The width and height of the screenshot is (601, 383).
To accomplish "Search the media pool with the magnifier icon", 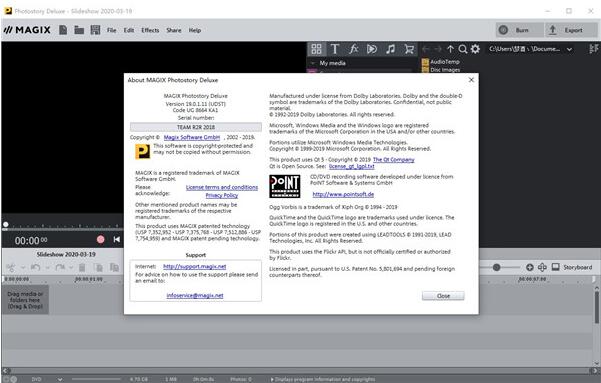I will click(463, 49).
